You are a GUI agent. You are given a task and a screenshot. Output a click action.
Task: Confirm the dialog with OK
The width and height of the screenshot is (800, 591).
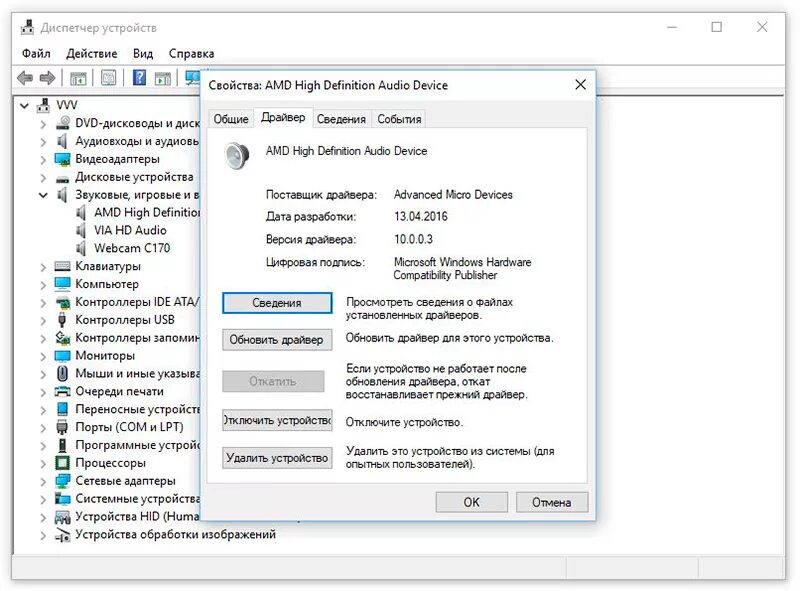click(x=471, y=502)
